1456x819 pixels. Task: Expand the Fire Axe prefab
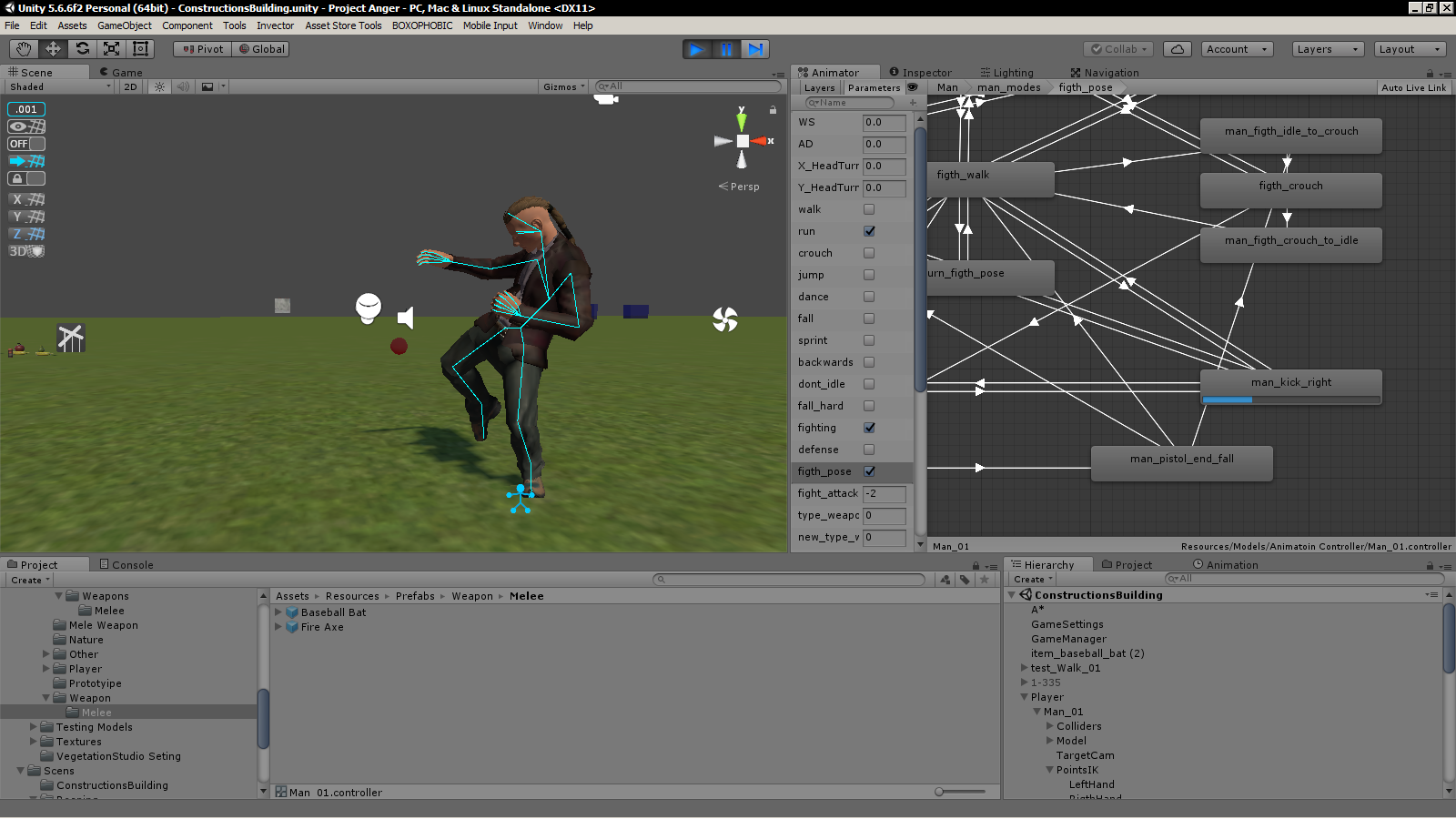(278, 627)
